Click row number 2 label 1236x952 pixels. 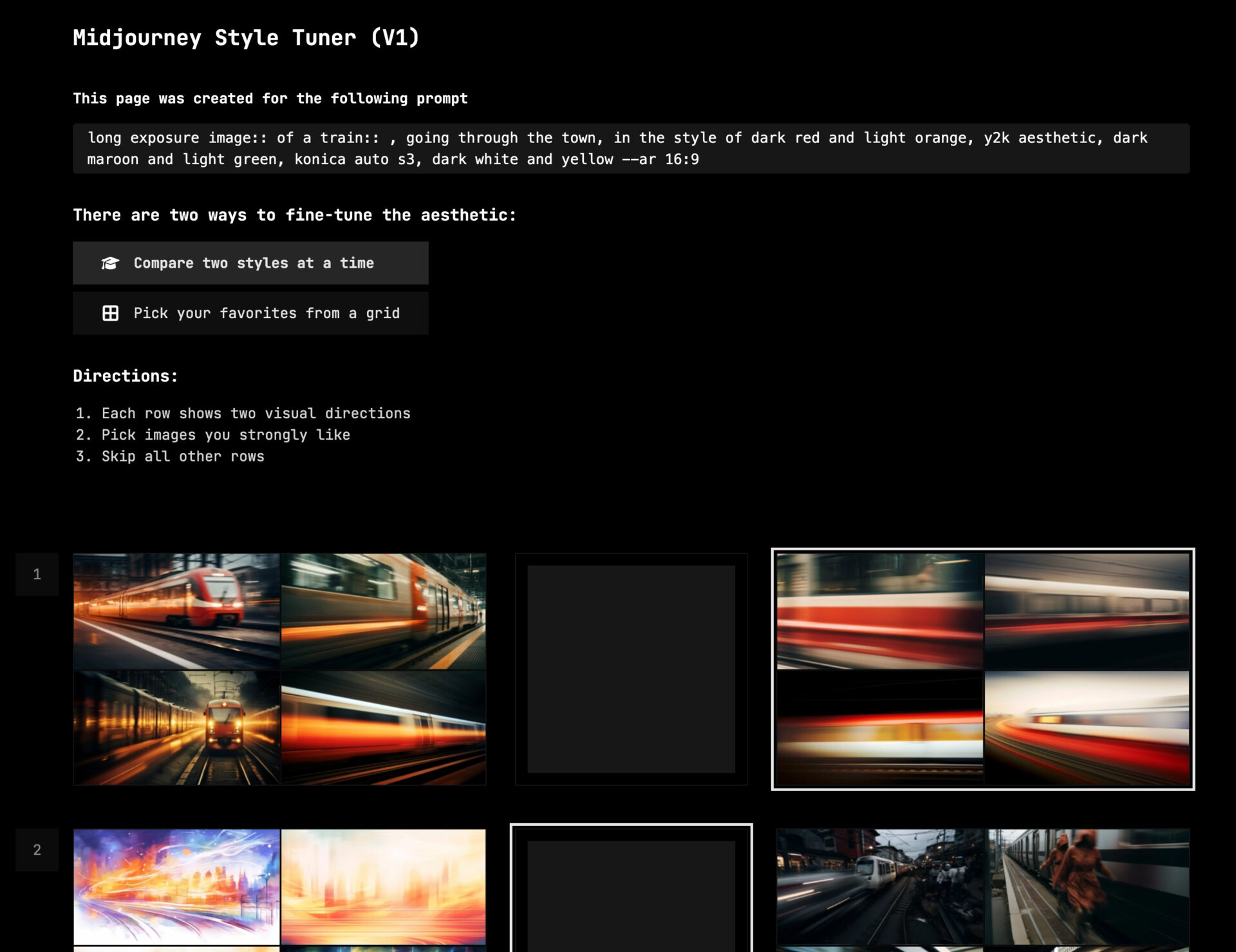click(37, 850)
